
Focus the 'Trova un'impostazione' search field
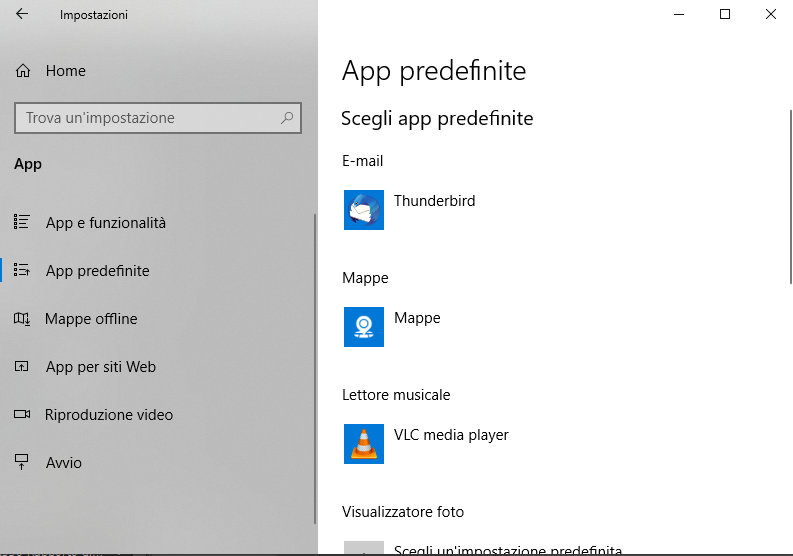[x=158, y=118]
